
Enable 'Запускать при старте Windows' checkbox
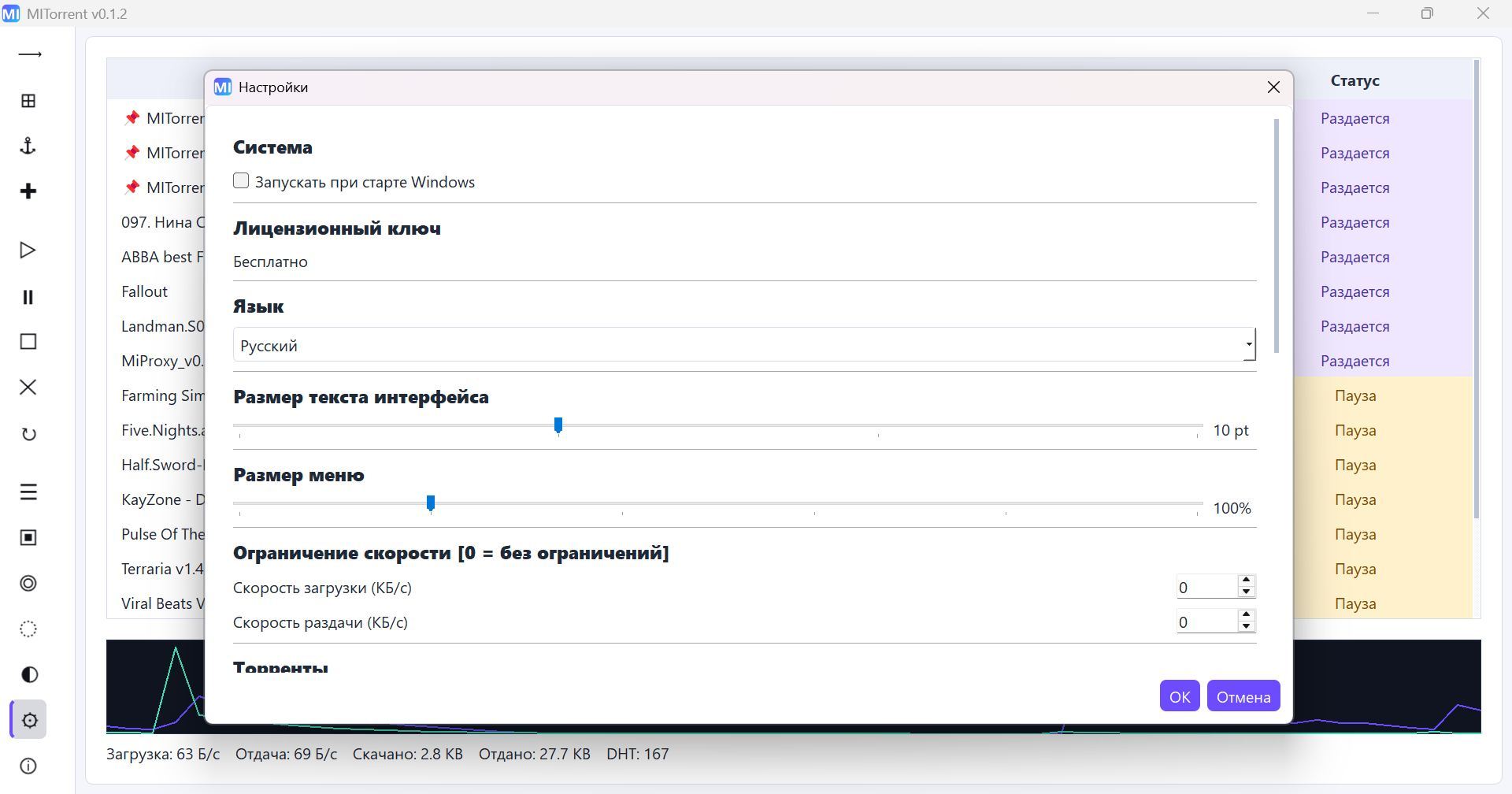click(241, 181)
